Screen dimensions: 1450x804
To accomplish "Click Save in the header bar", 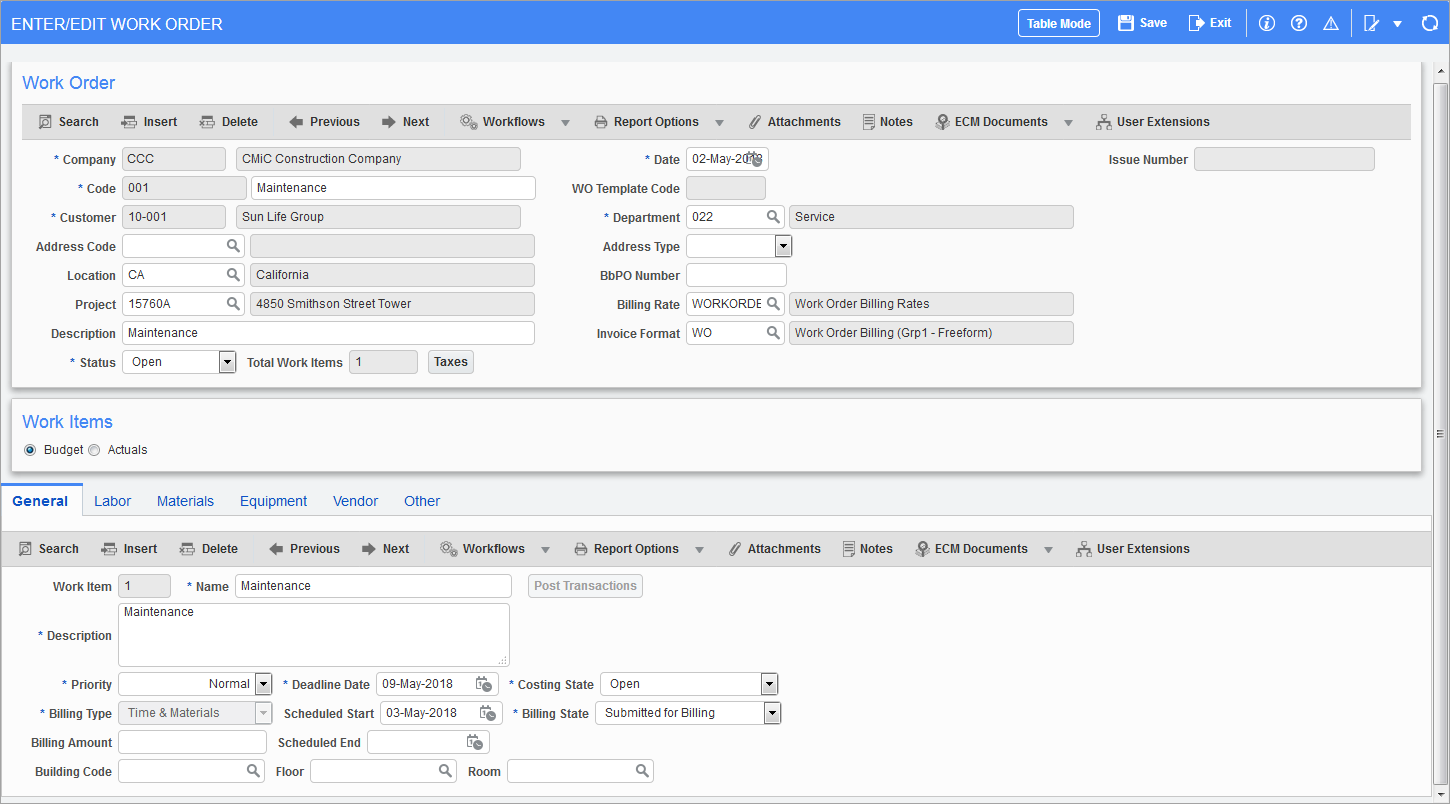I will click(x=1142, y=22).
